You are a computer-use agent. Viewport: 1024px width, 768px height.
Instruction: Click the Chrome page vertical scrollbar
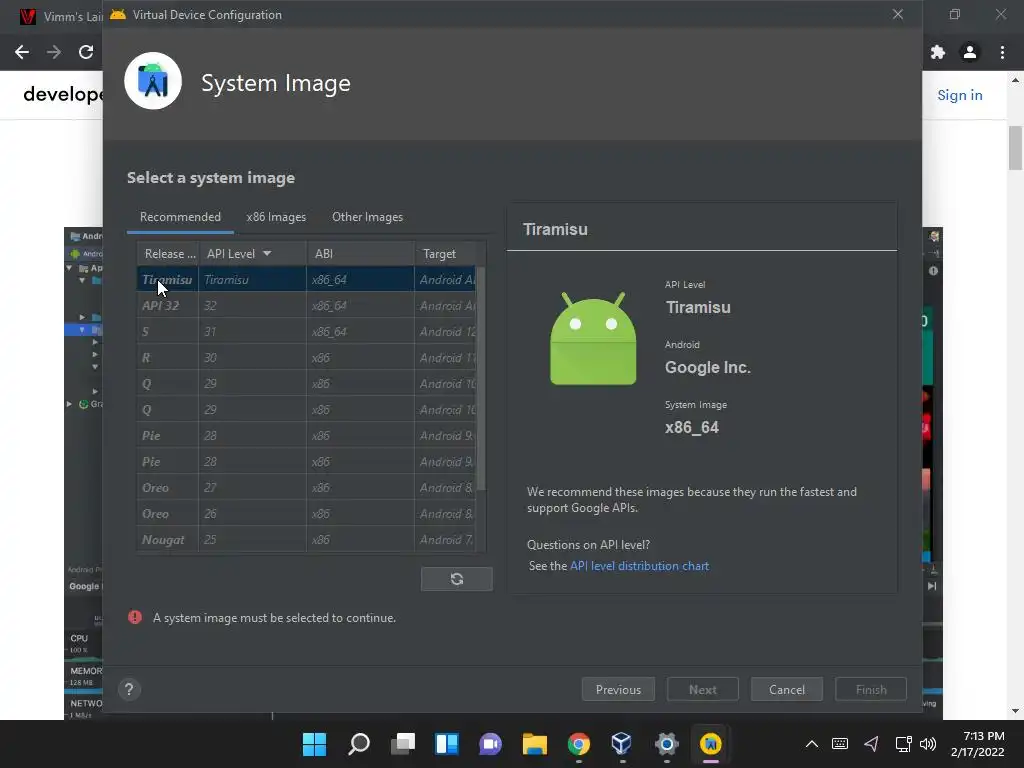[x=1015, y=148]
